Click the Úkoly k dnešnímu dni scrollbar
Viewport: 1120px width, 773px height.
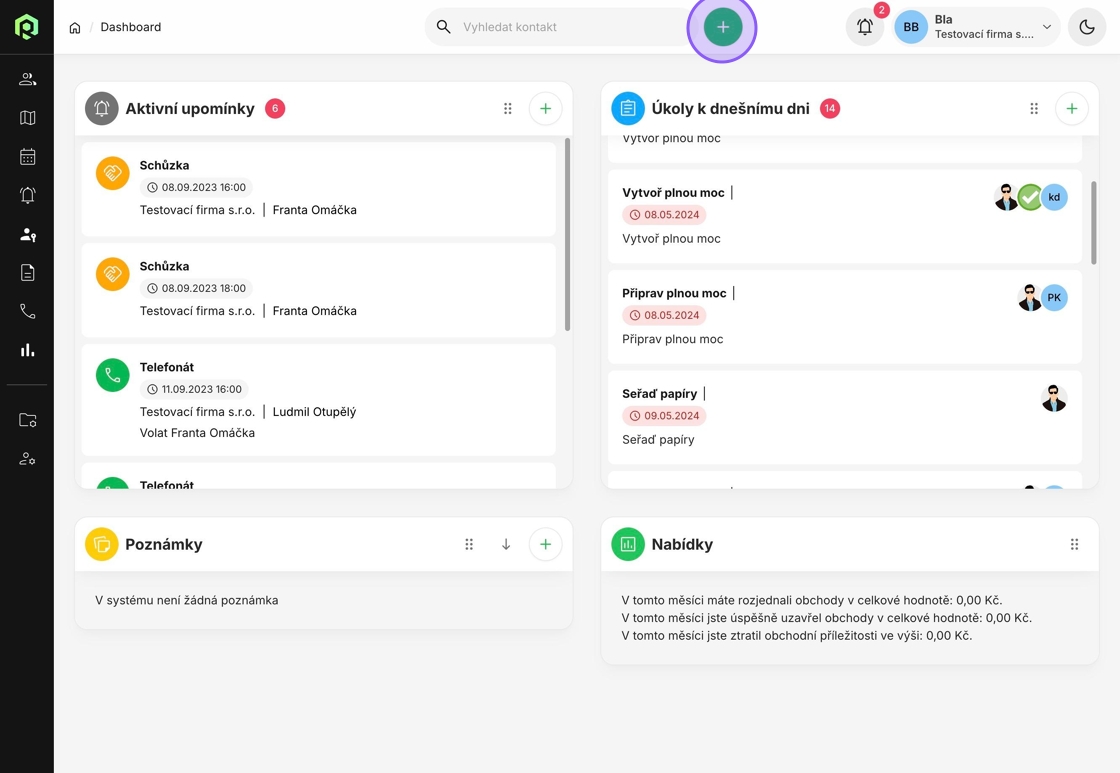(x=1094, y=223)
